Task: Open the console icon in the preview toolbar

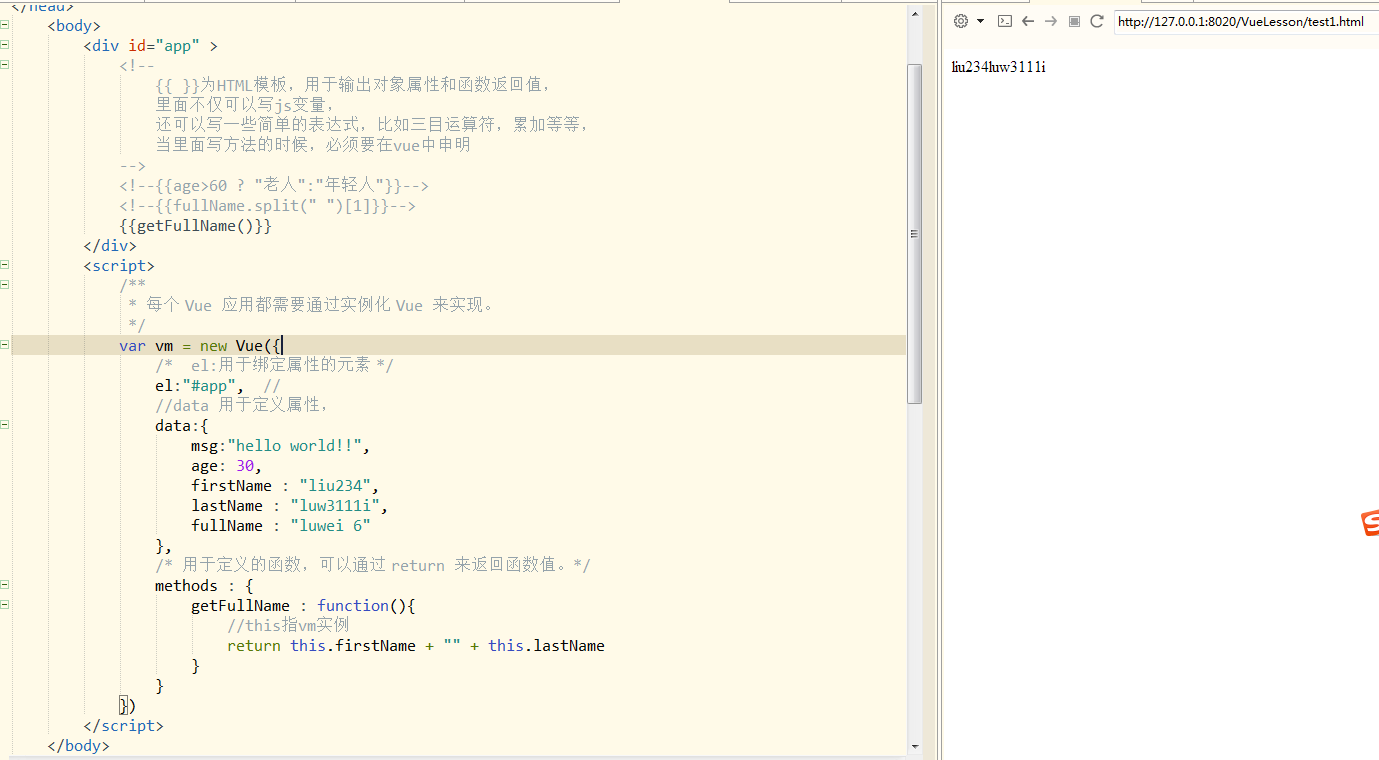Action: (1005, 21)
